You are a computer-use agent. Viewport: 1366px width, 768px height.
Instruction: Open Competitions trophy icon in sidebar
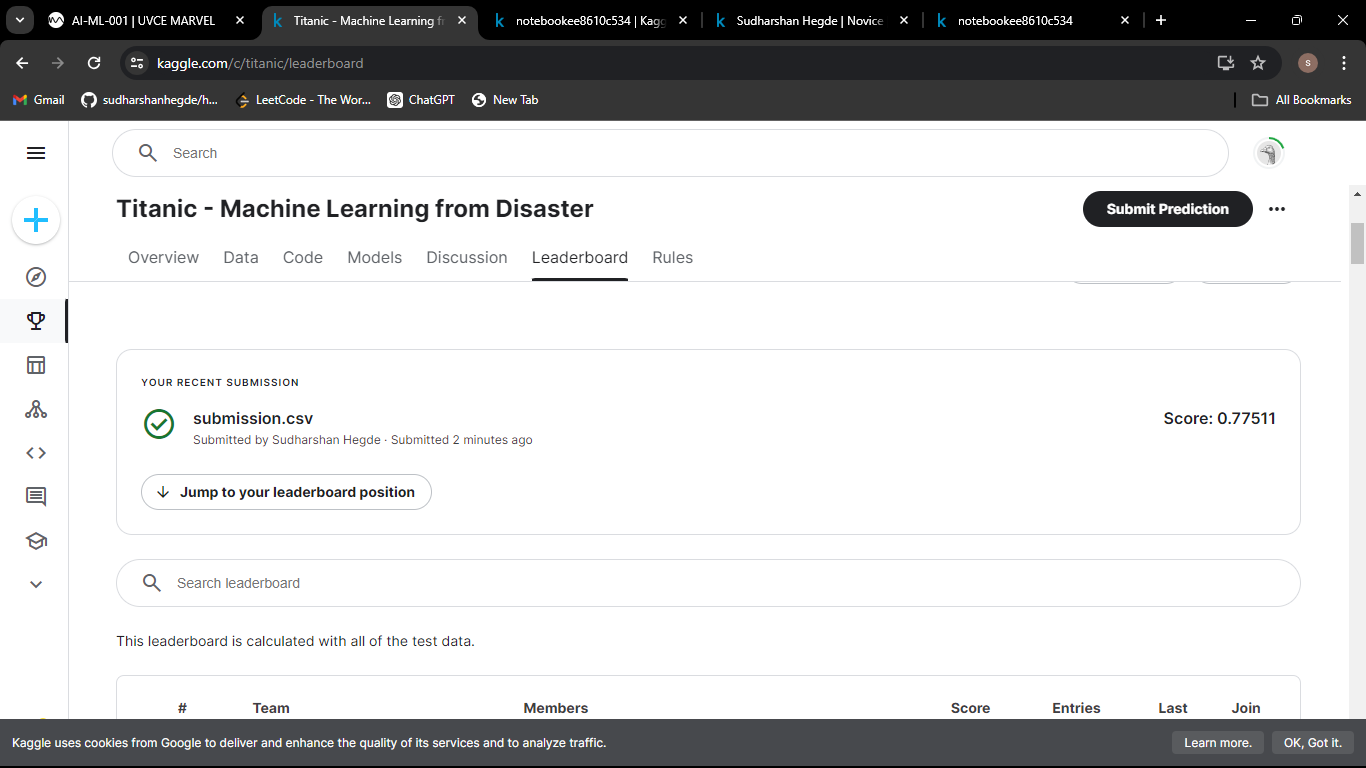[x=36, y=321]
